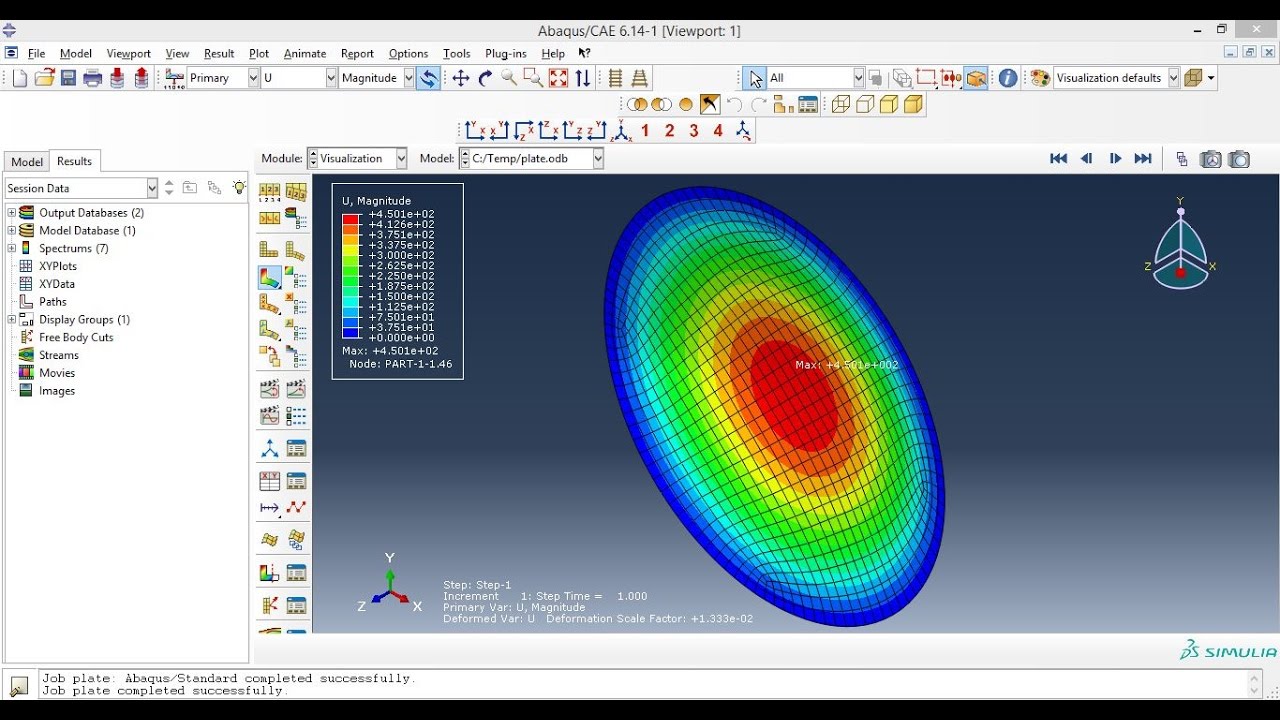This screenshot has width=1280, height=720.
Task: Select Movies in the results tree
Action: pos(57,373)
